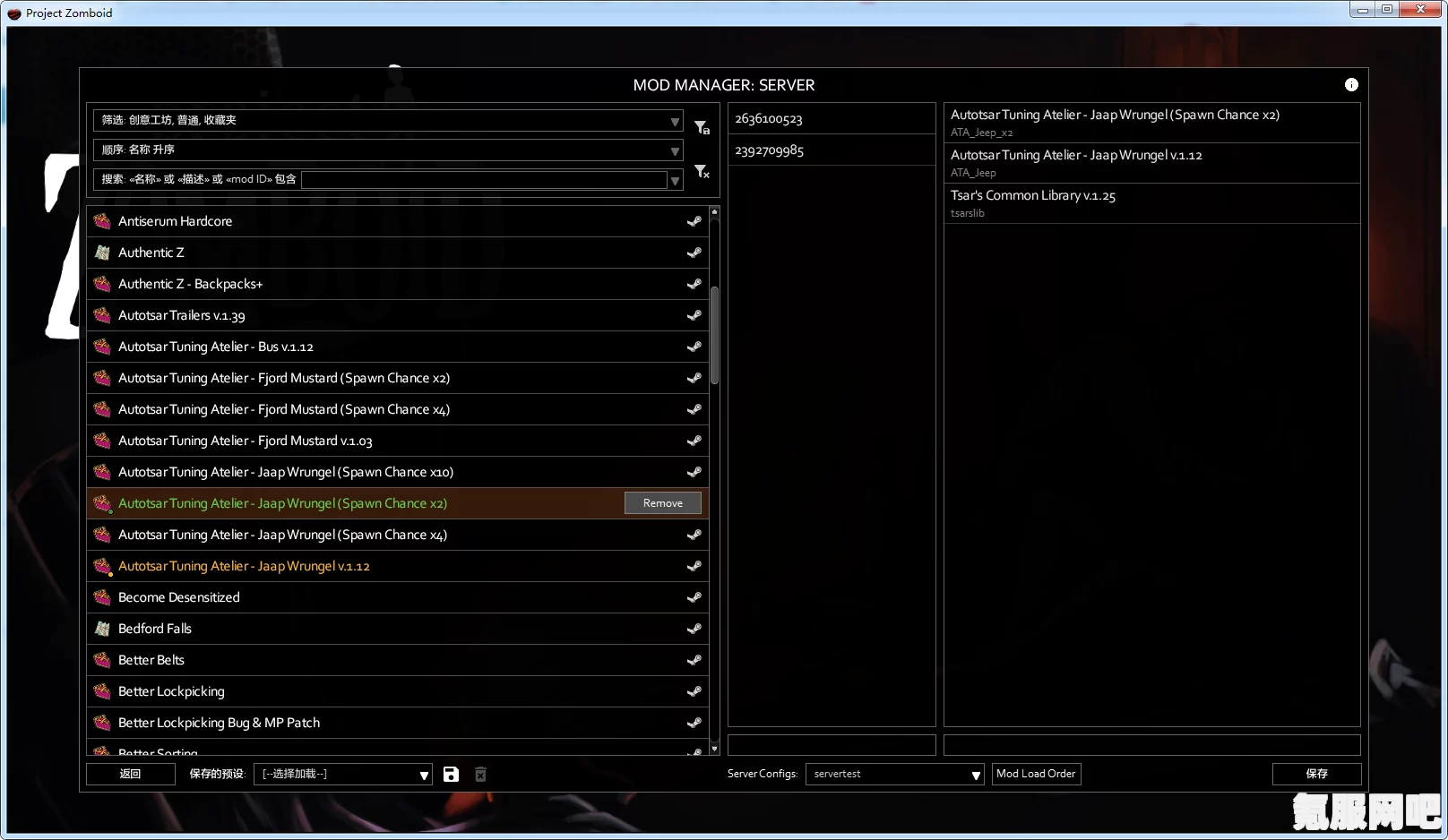Click Steam icon on Fjord Mustard v.1.03 row
The image size is (1448, 840).
[x=694, y=441]
